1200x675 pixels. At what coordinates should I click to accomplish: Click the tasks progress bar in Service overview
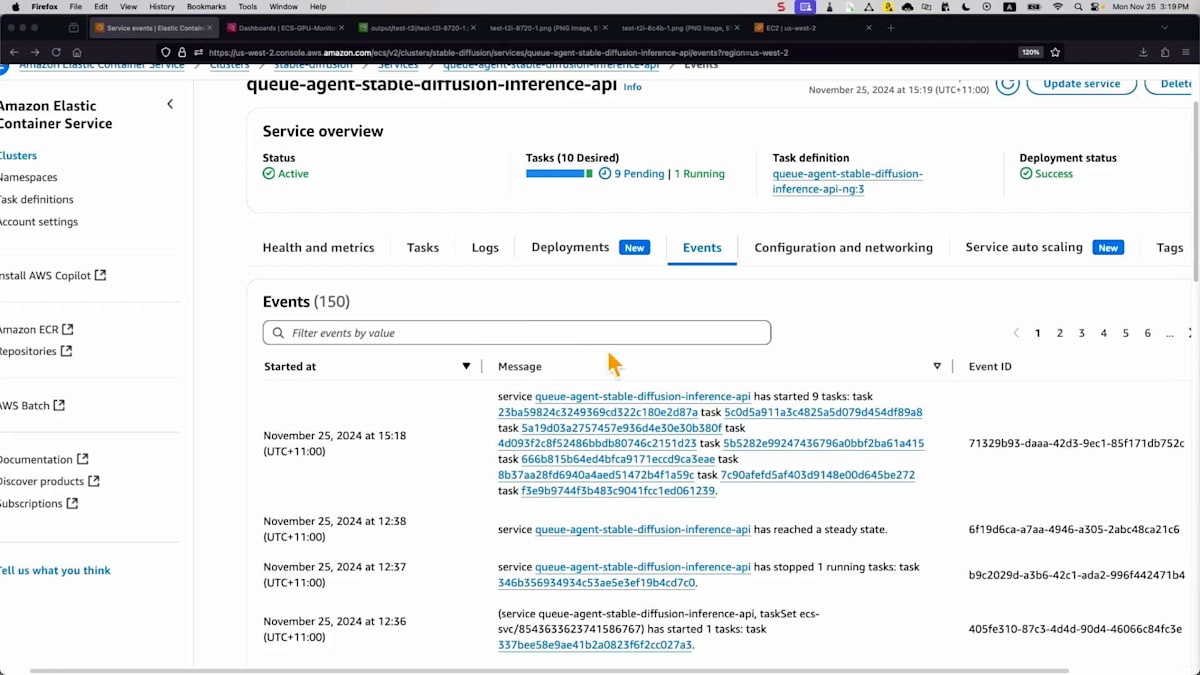pyautogui.click(x=559, y=174)
